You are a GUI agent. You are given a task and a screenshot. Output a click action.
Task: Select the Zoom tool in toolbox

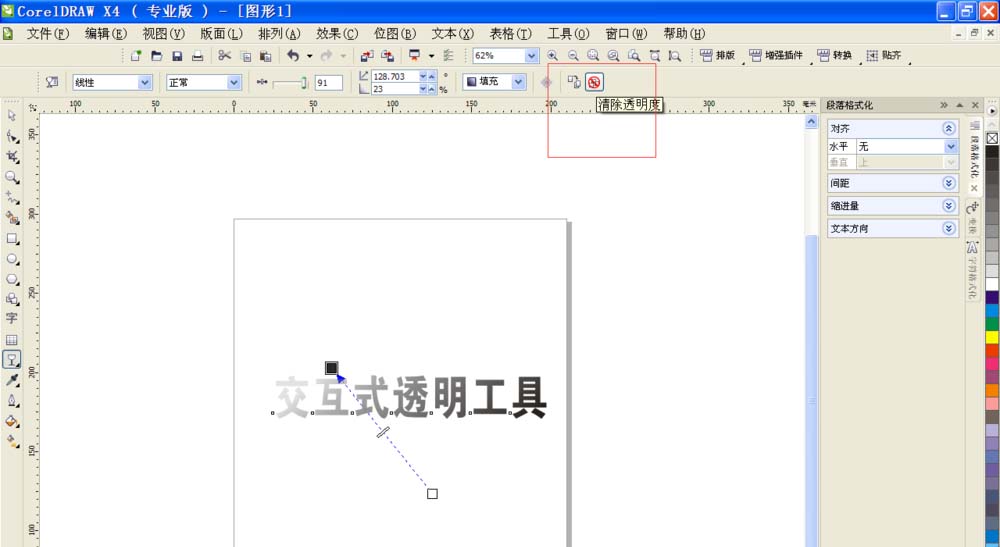[12, 177]
